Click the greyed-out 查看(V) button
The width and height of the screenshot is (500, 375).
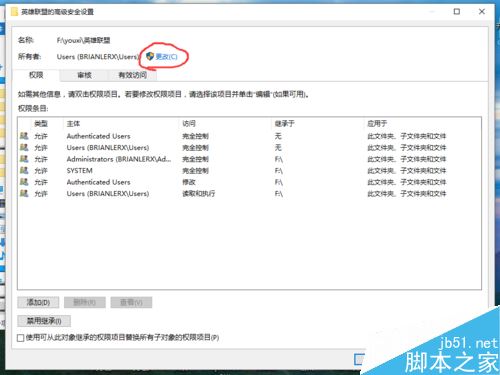131,302
